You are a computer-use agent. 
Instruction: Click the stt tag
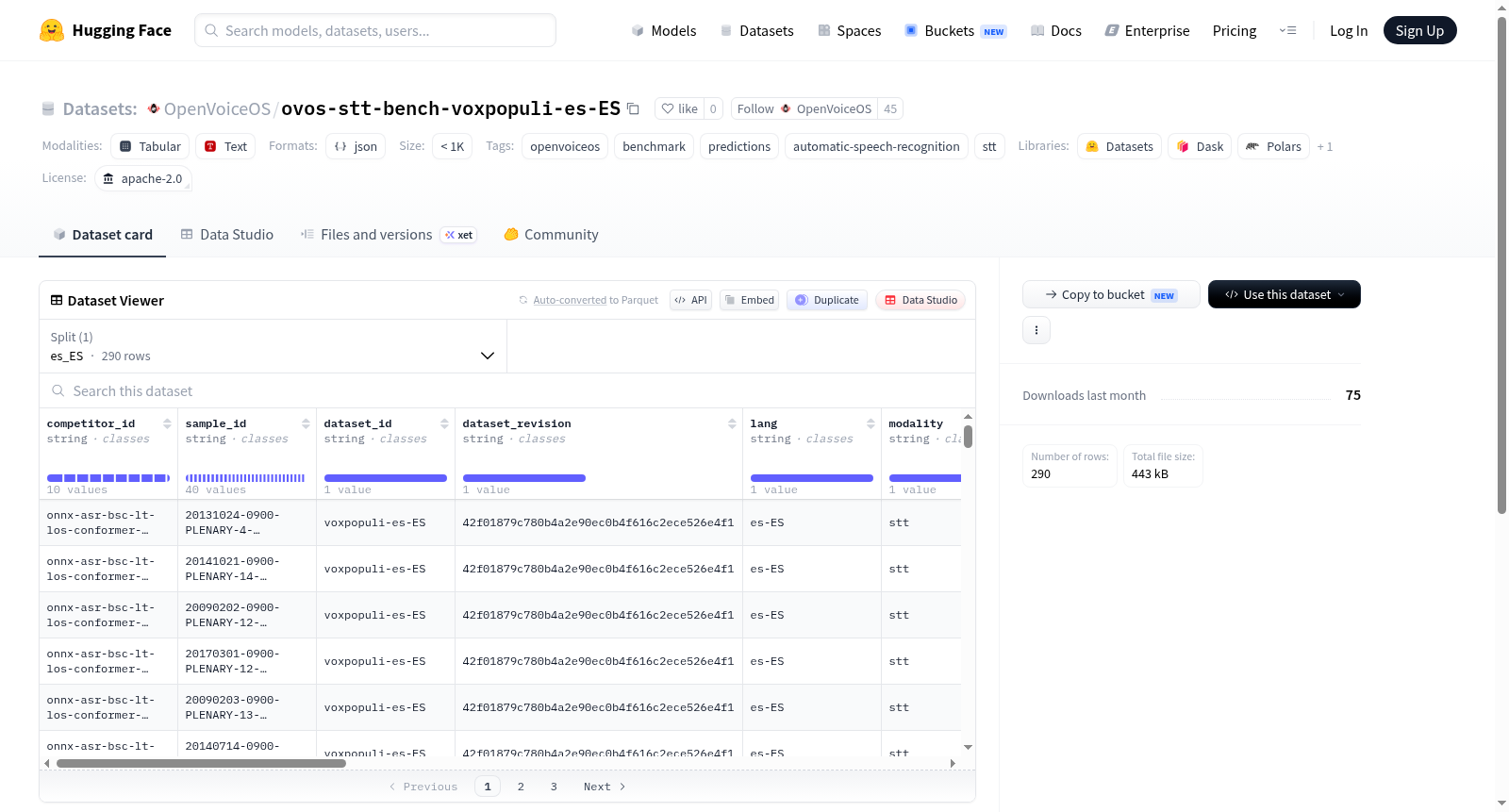pyautogui.click(x=989, y=146)
